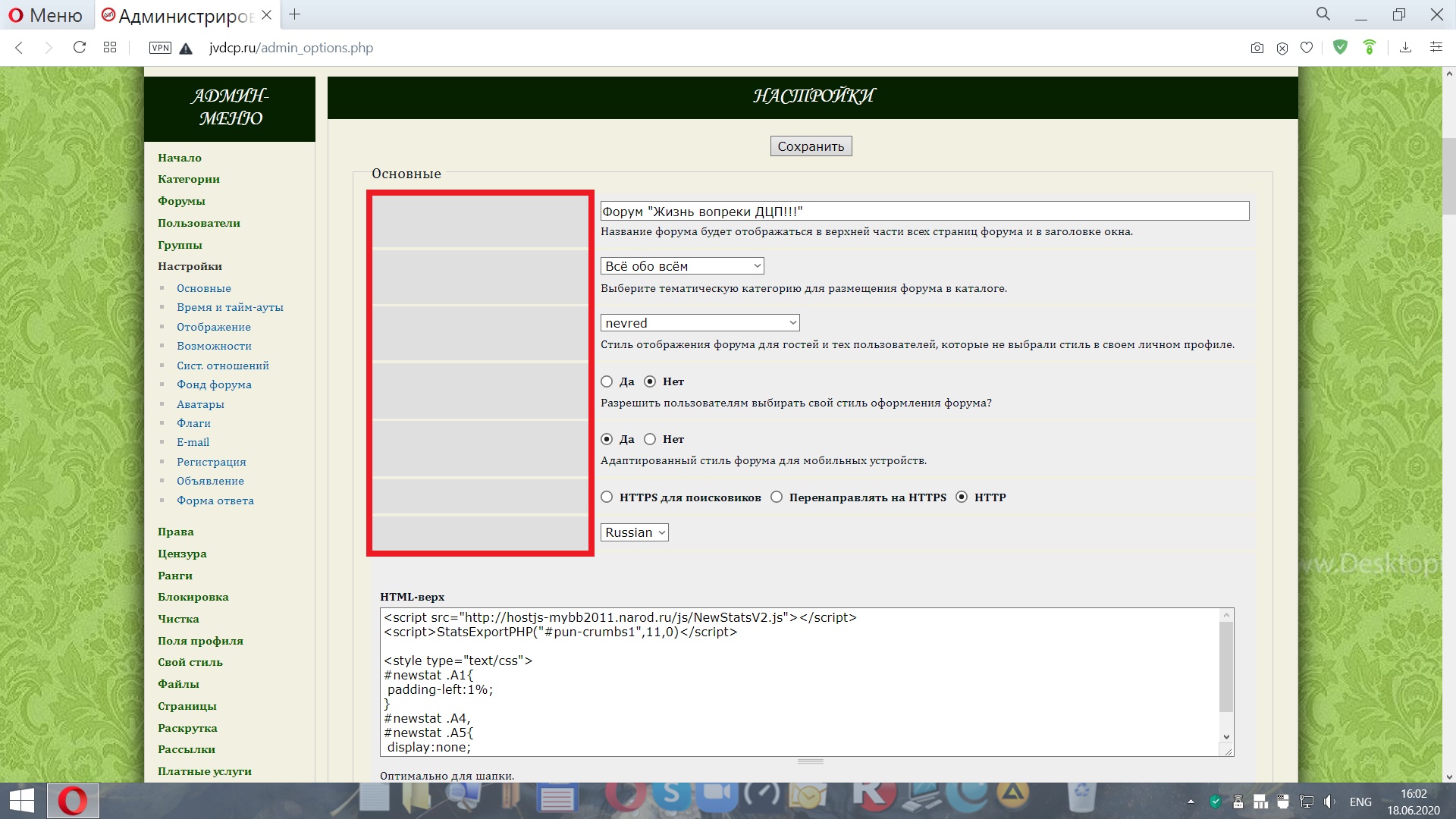
Task: Click the Opera icon in the taskbar
Action: coord(73,801)
